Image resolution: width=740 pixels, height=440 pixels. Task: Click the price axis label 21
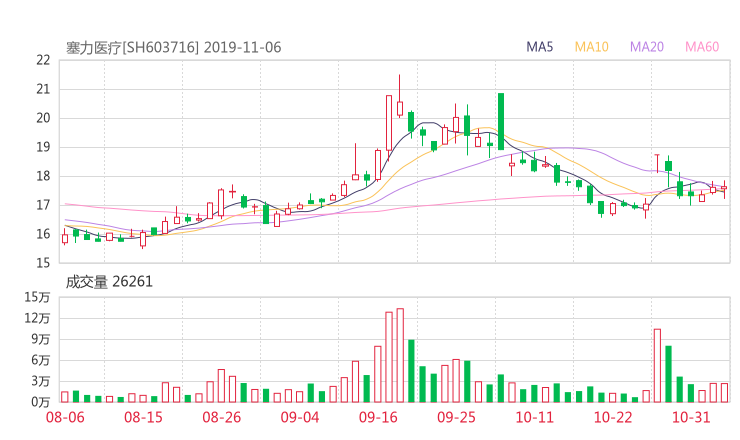43,89
